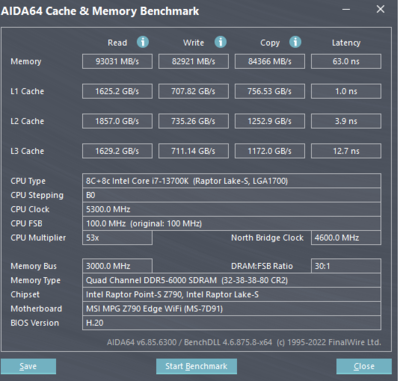The width and height of the screenshot is (400, 381).
Task: Select L2 Cache Latency 3.9 ns
Action: coord(346,121)
